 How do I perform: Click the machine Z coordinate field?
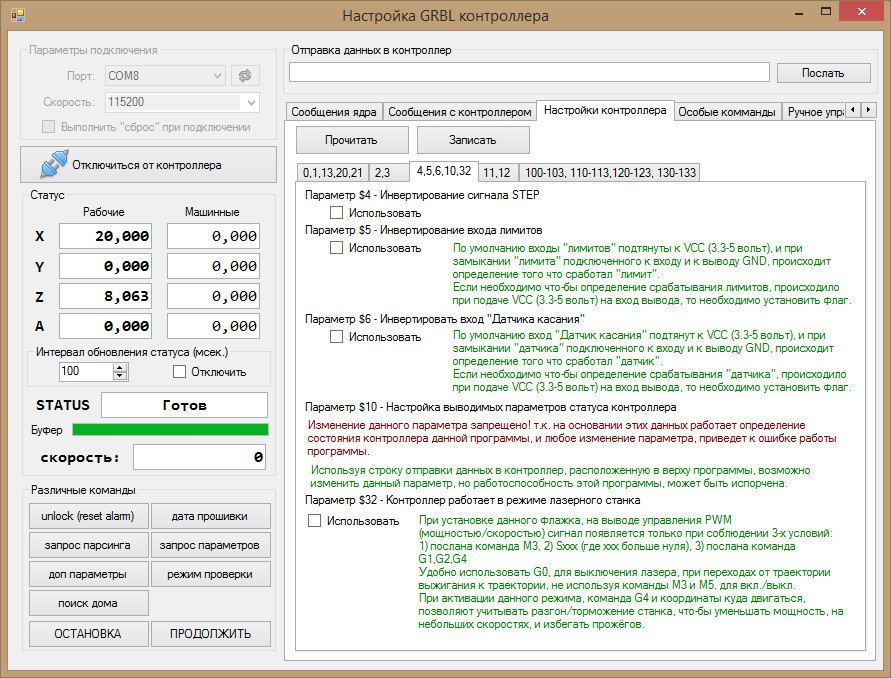point(213,296)
